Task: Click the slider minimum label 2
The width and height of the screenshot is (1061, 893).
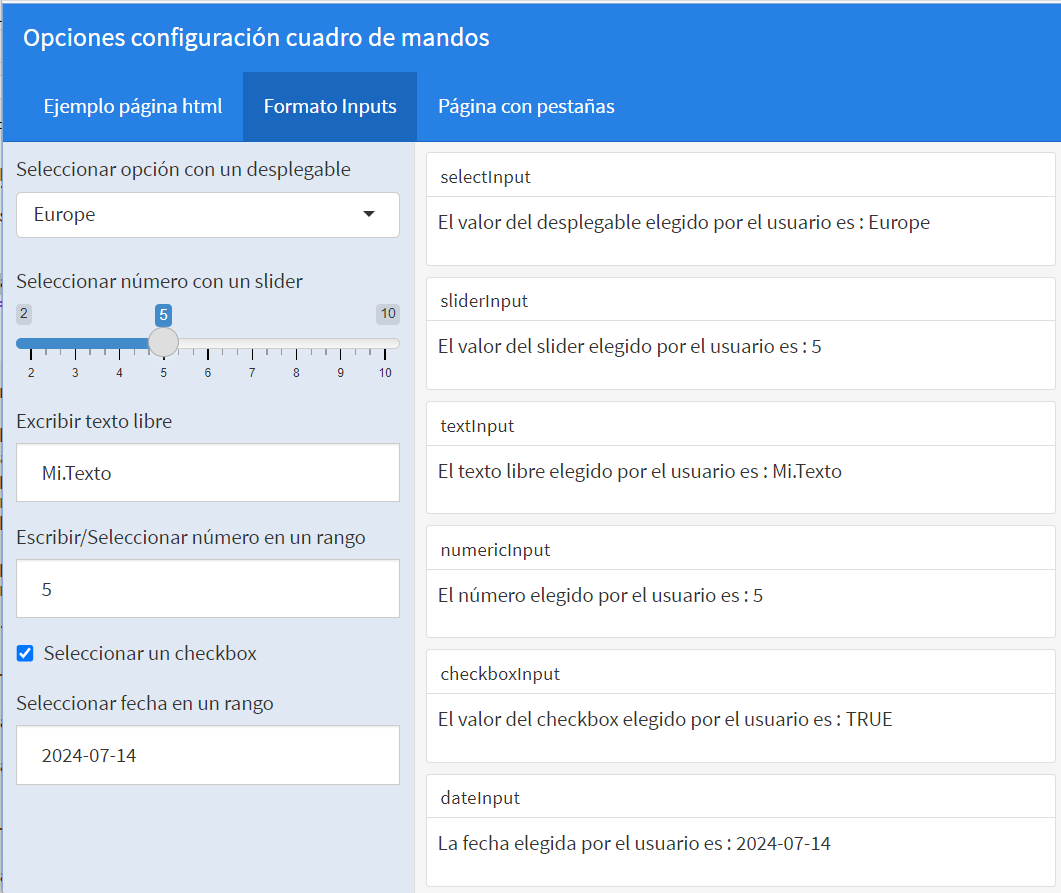Action: (x=24, y=314)
